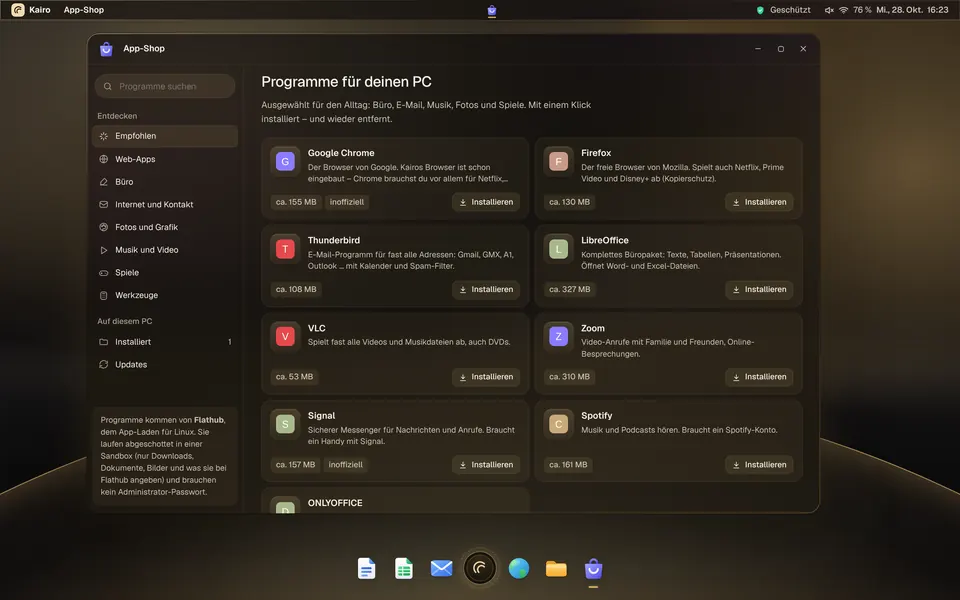
Task: Install LibreOffice
Action: coord(759,290)
